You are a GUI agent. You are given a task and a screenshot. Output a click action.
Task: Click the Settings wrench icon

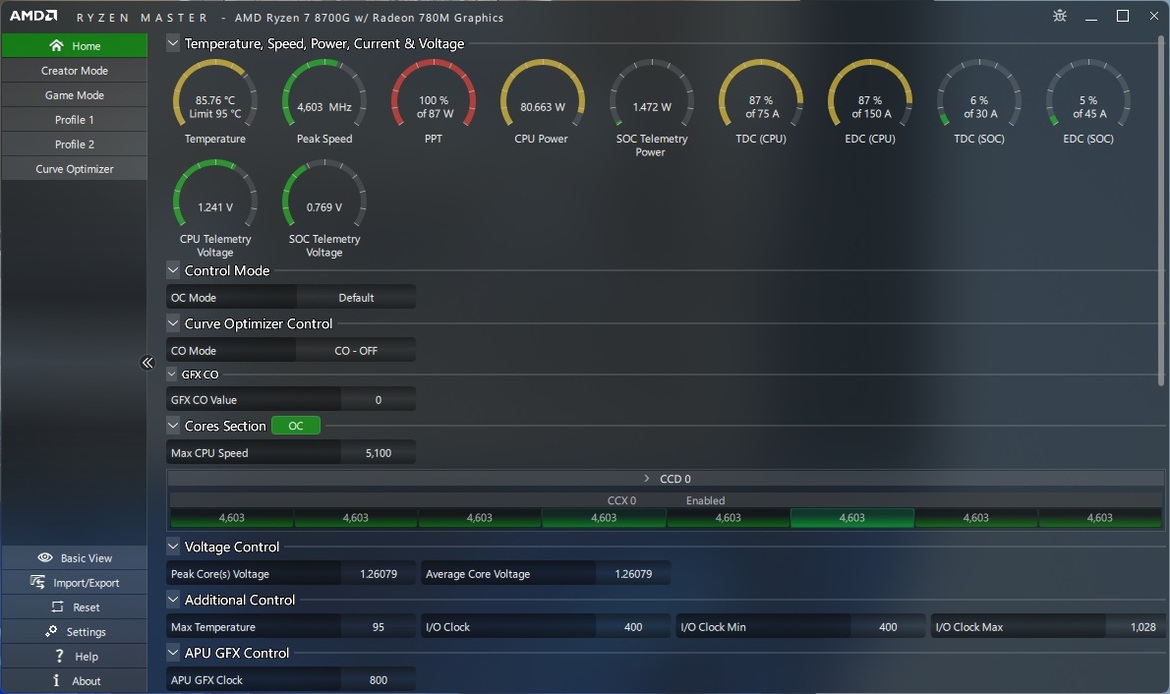(51, 631)
